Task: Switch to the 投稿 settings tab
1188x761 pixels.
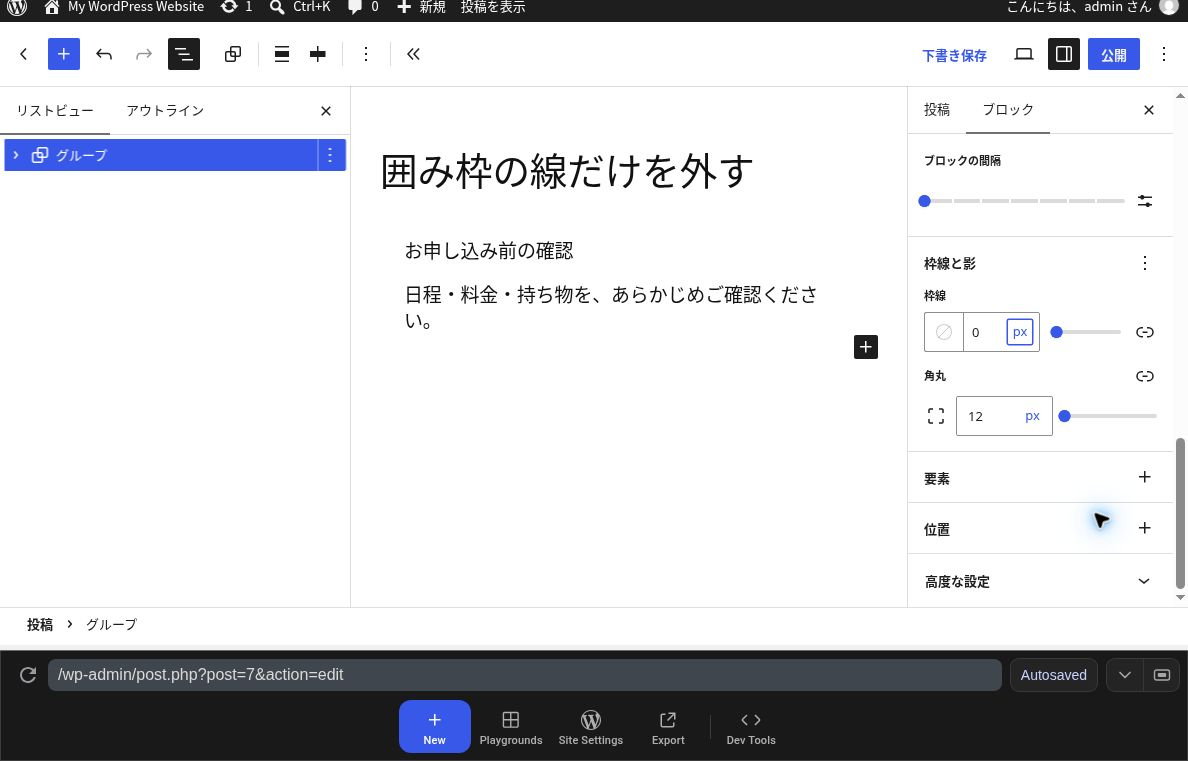Action: tap(936, 110)
